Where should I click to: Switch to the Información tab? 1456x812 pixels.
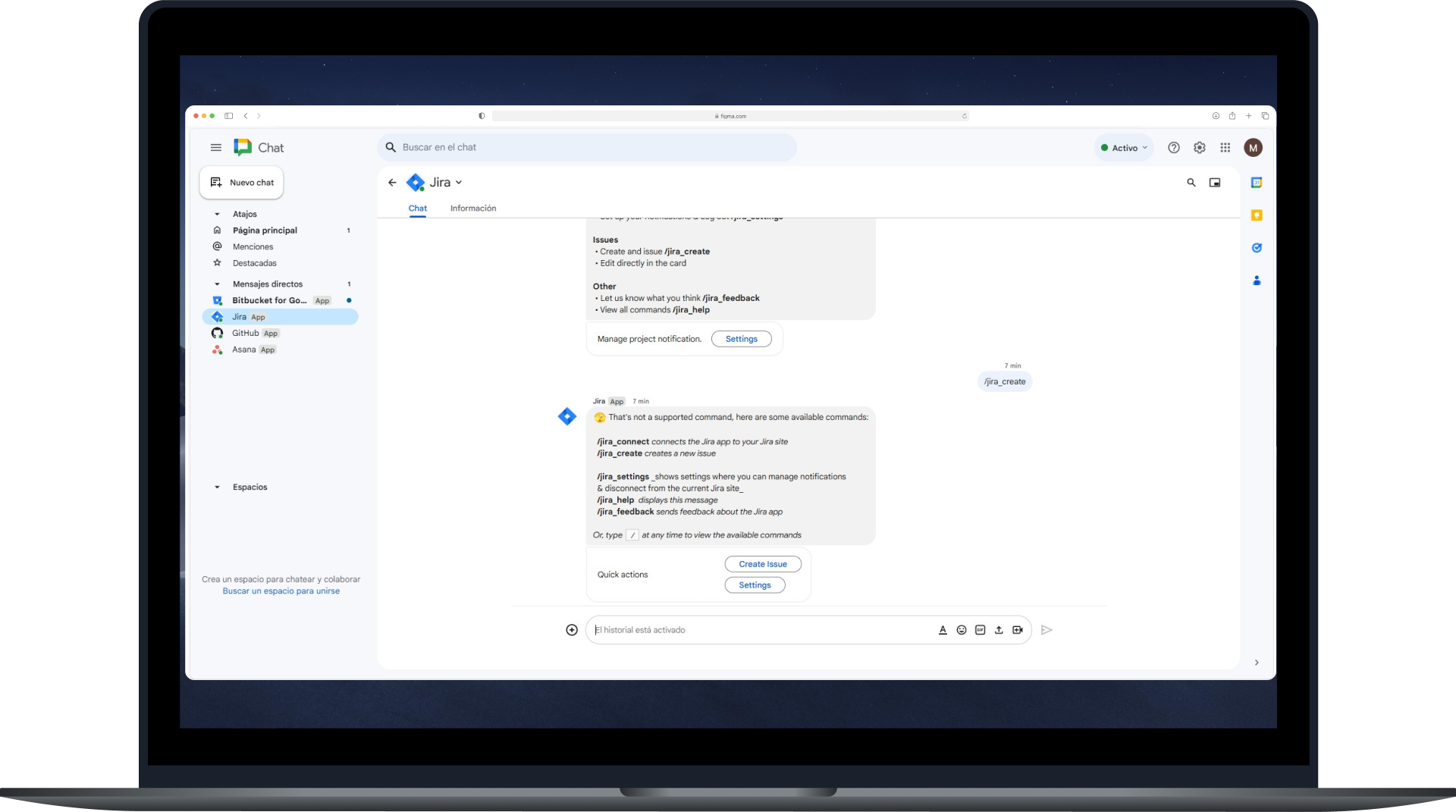[x=473, y=208]
